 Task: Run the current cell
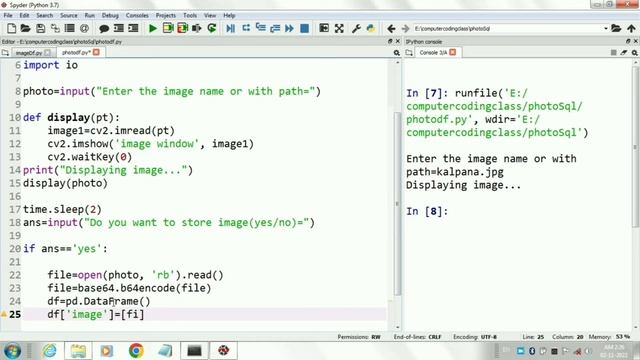pos(168,28)
